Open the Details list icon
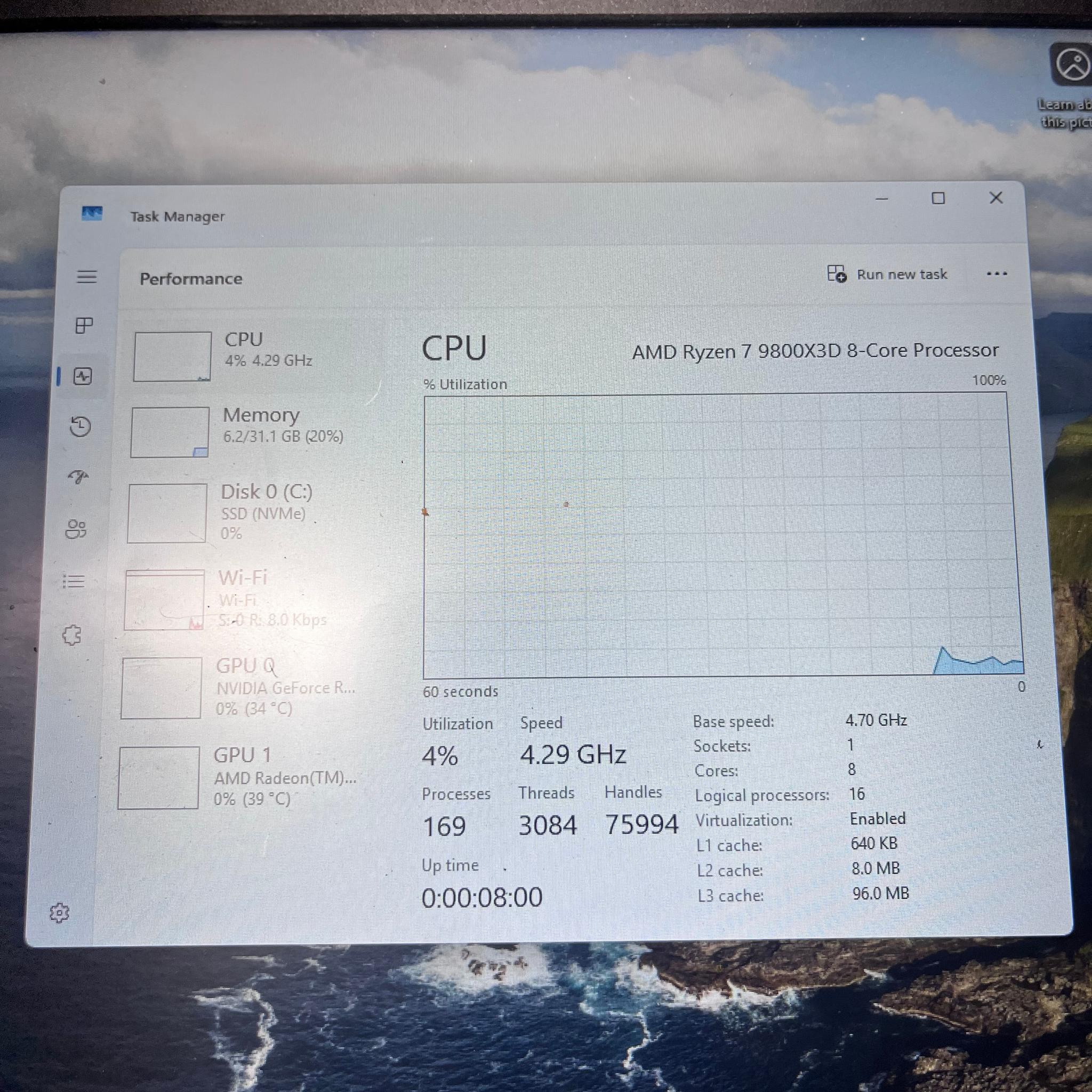 (x=74, y=581)
